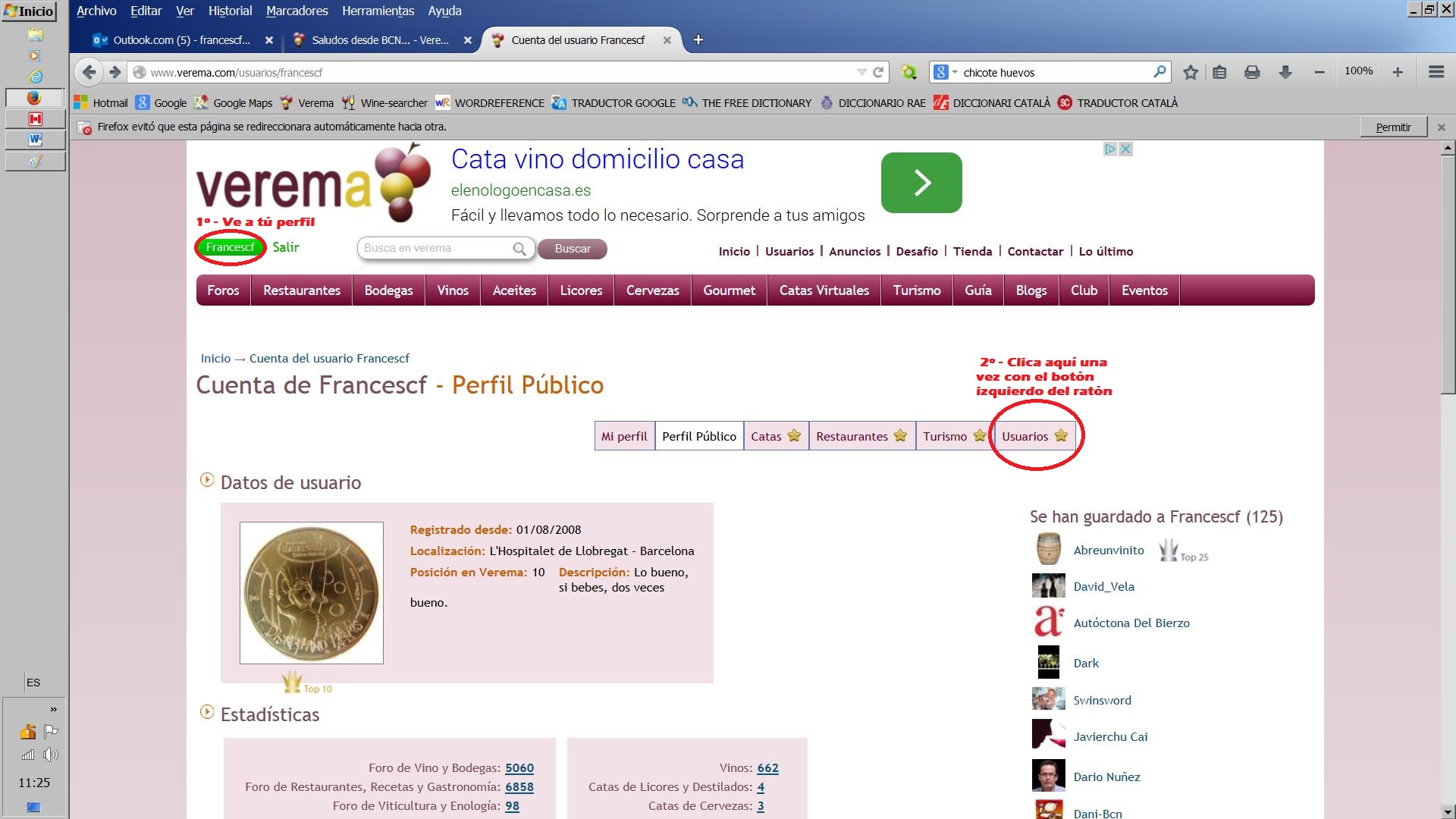Open the Marcadores menu

click(297, 11)
